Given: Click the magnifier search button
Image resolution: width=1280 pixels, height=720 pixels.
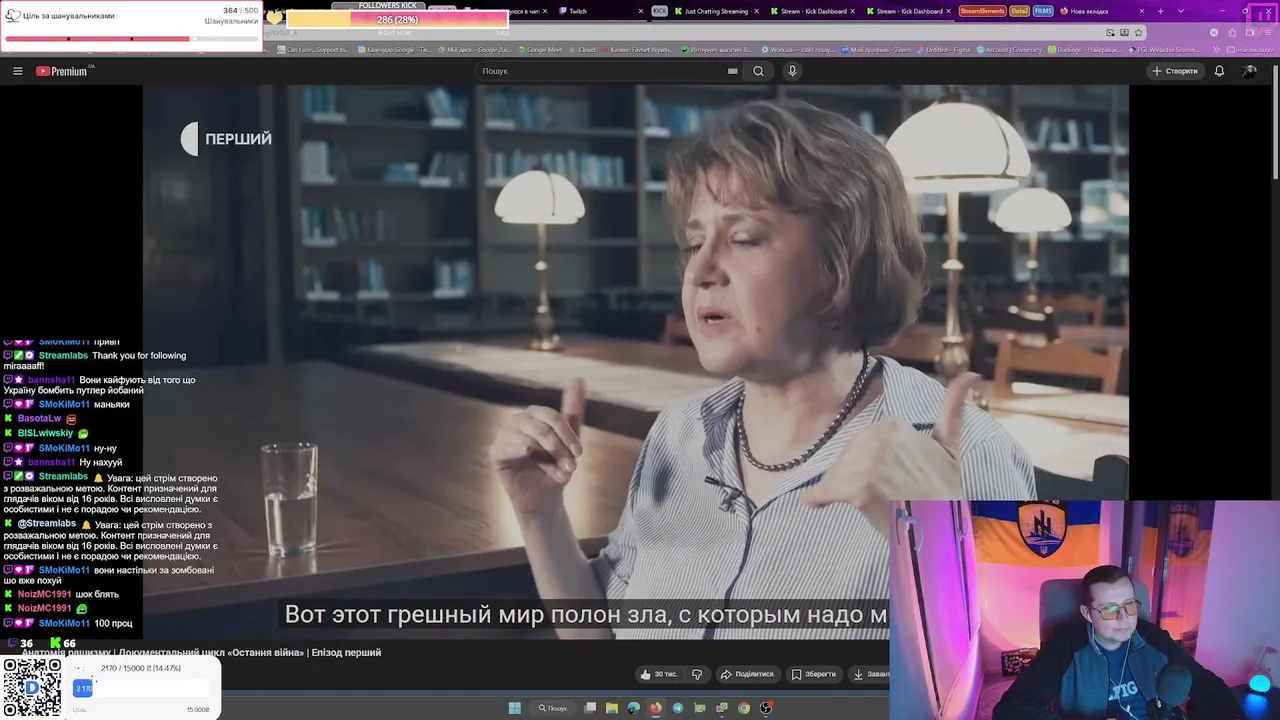Looking at the screenshot, I should [758, 71].
